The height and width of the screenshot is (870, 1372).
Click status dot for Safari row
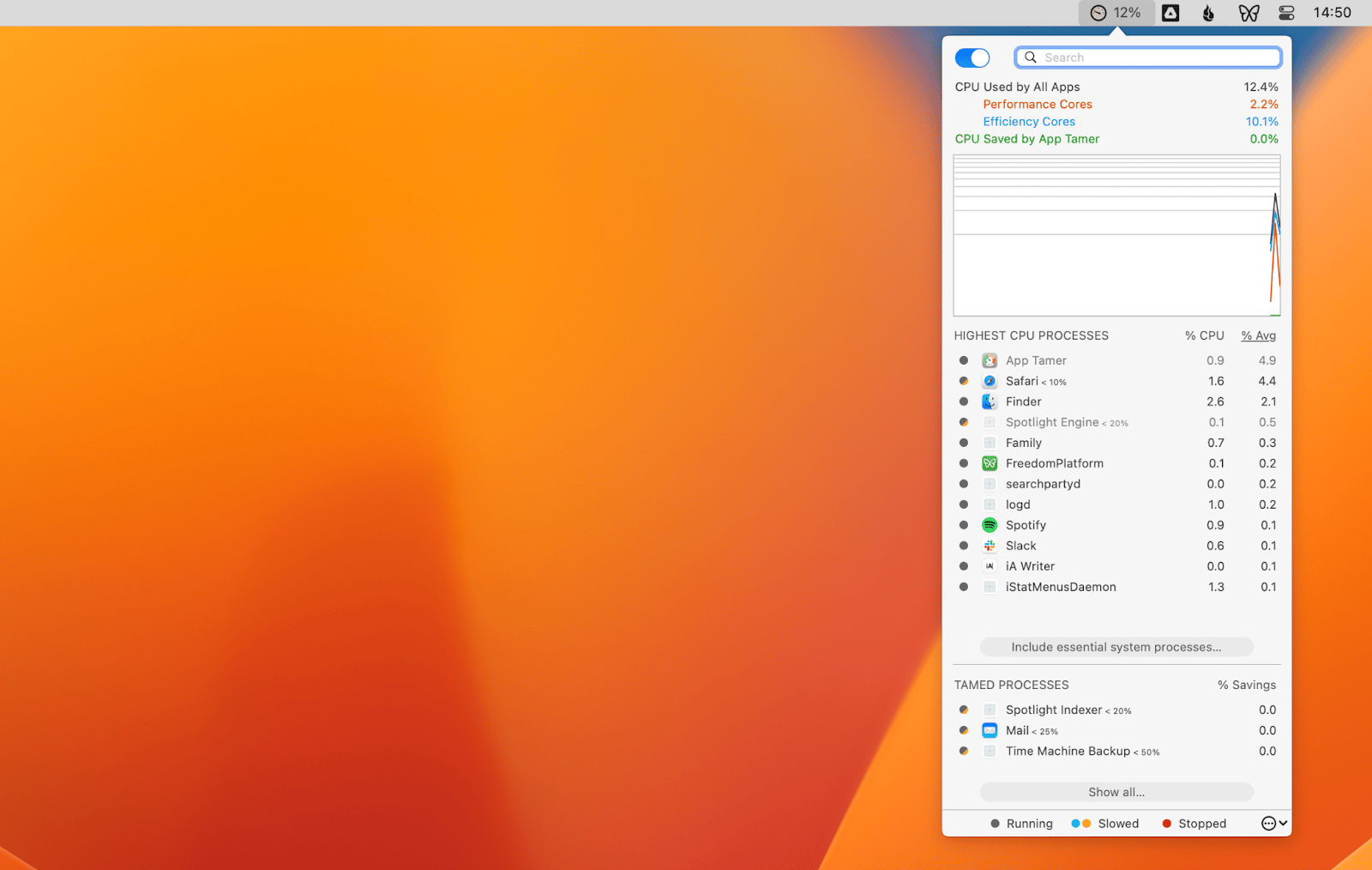[964, 381]
